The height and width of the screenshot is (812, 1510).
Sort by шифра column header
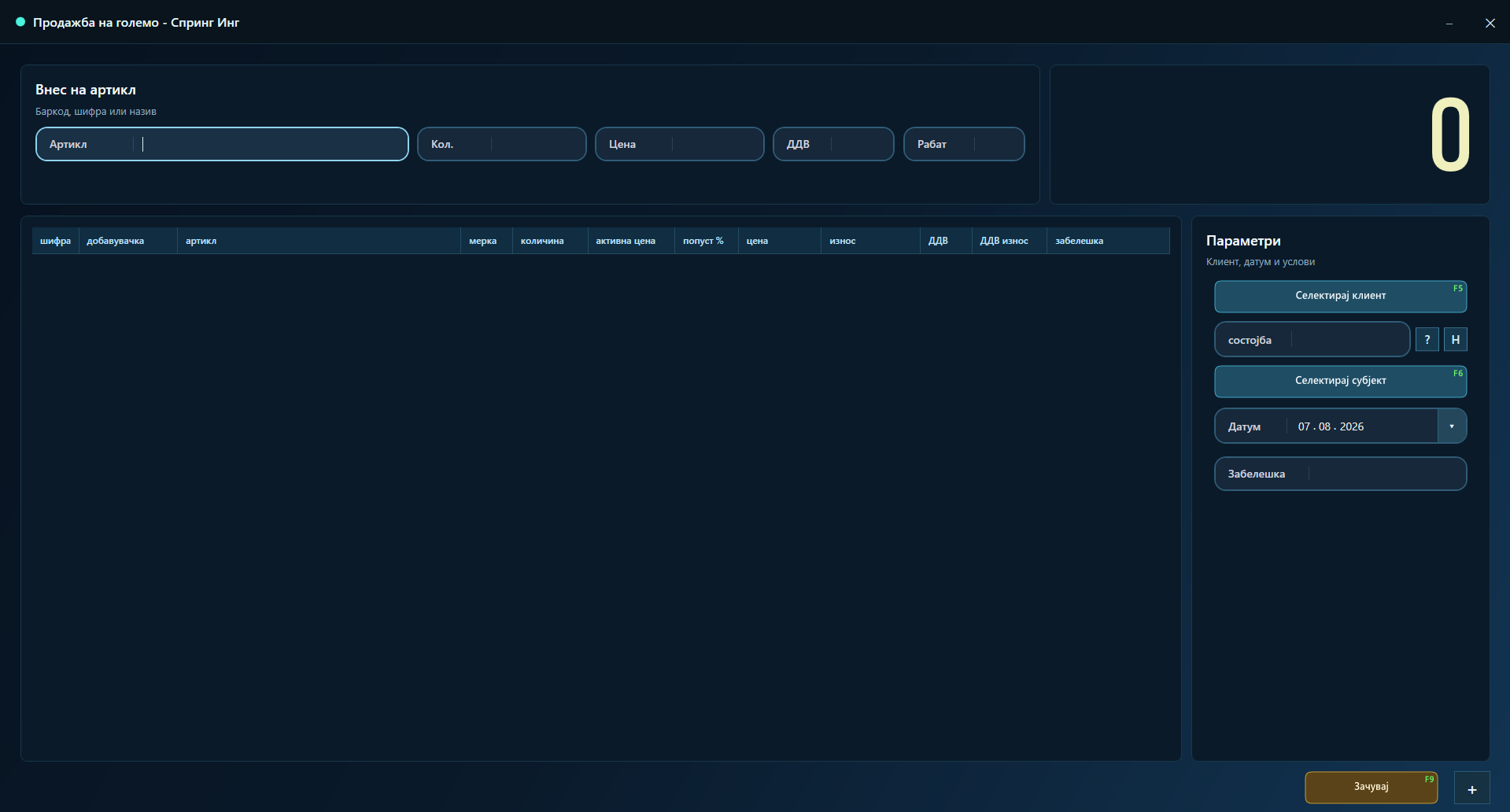pyautogui.click(x=55, y=241)
